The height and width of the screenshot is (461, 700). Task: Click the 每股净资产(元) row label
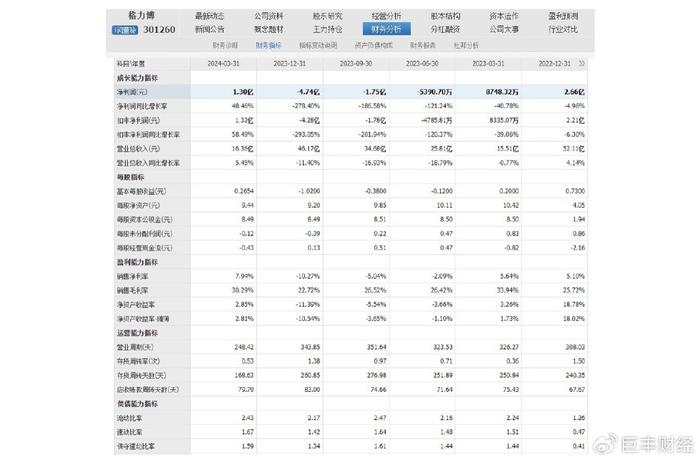138,205
